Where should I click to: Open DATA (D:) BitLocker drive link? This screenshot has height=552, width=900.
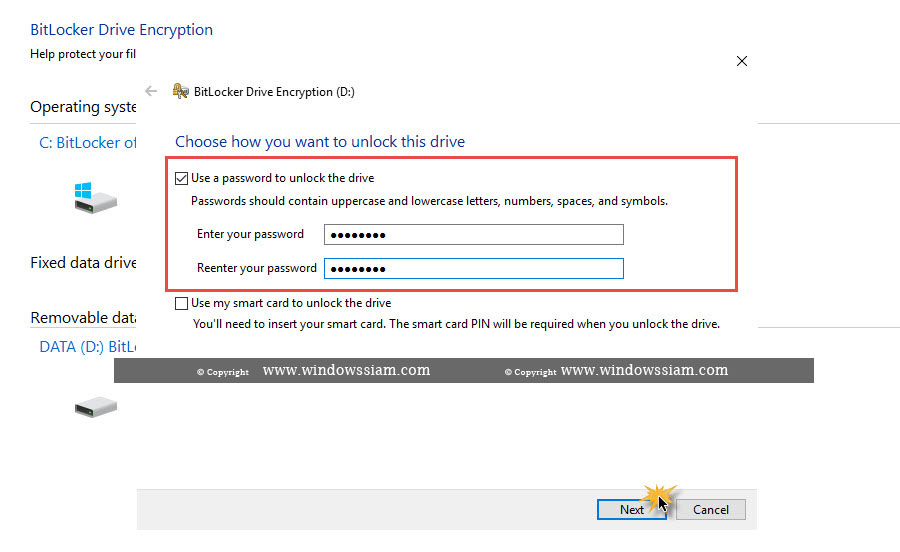(x=87, y=347)
